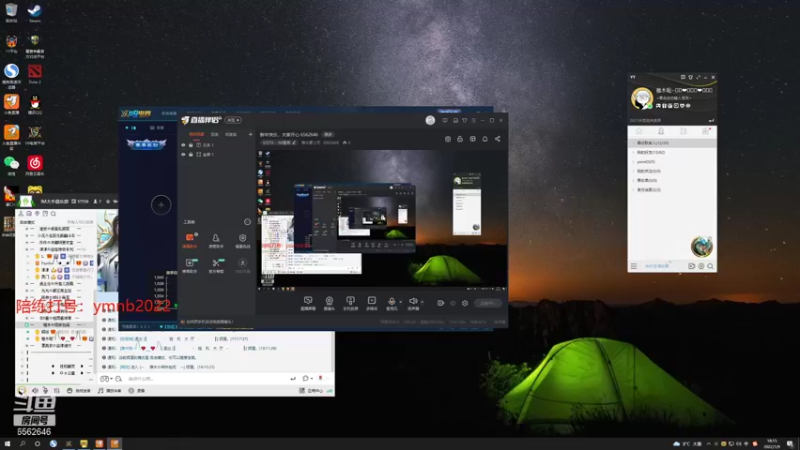This screenshot has width=800, height=450.
Task: Open the settings gear in the streaming bottom toolbar
Action: [x=465, y=303]
